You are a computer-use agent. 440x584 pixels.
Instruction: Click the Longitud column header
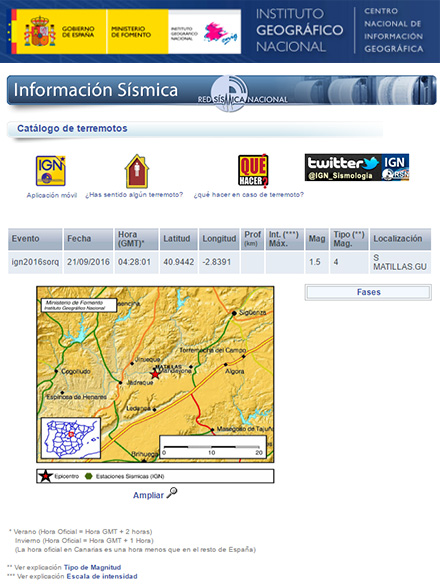219,239
